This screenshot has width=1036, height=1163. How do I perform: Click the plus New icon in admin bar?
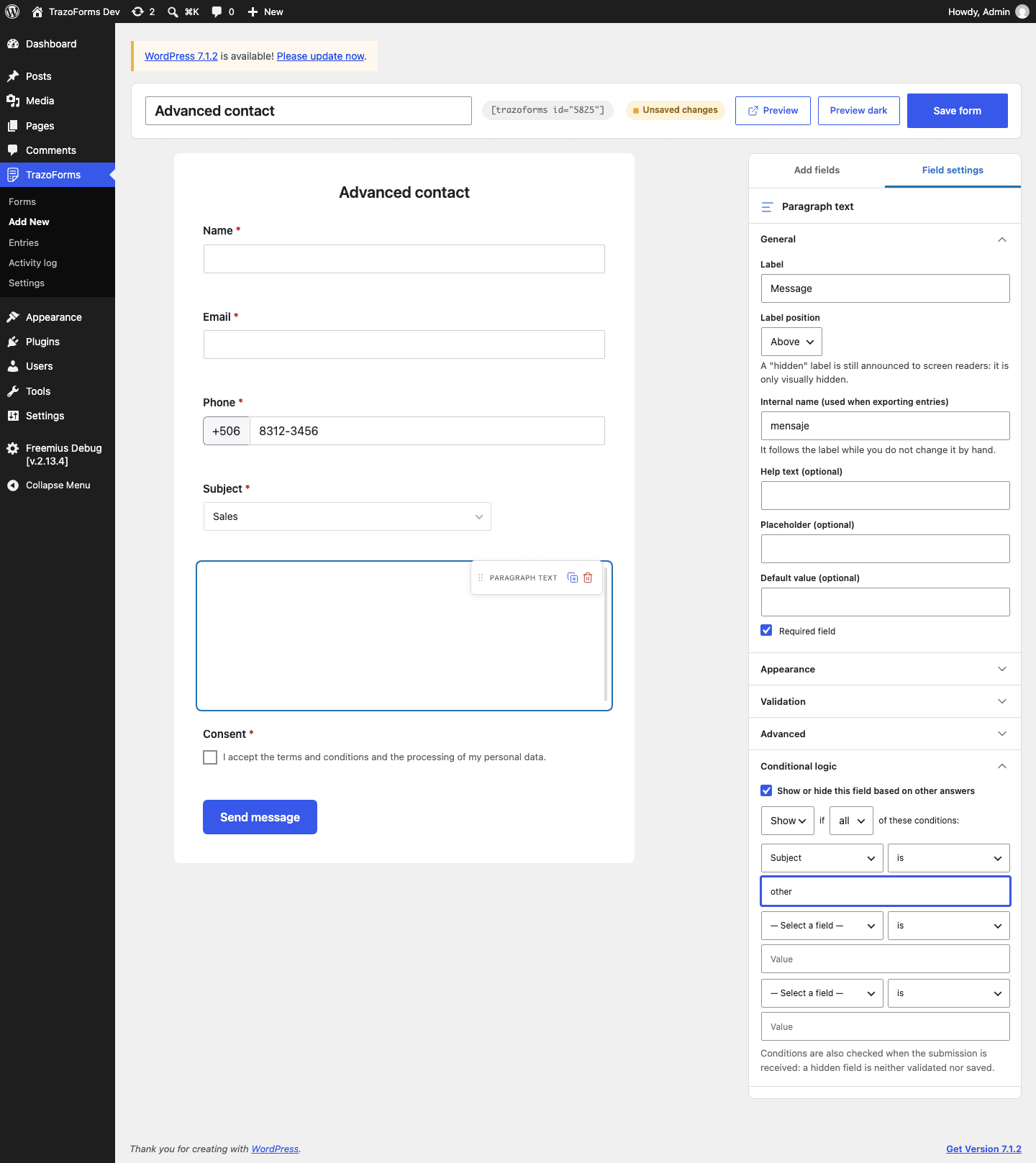[253, 12]
